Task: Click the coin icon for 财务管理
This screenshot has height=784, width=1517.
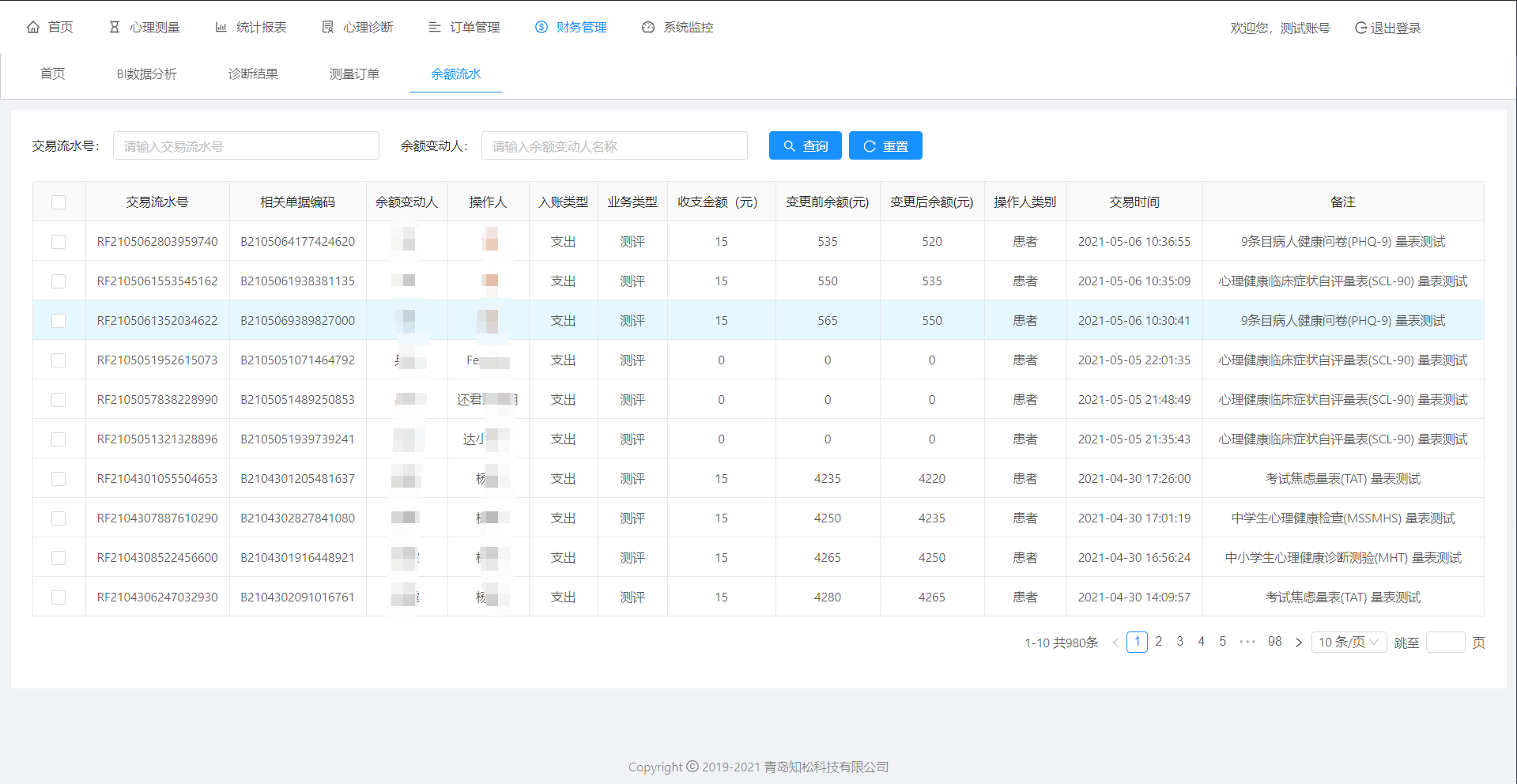Action: pyautogui.click(x=542, y=28)
